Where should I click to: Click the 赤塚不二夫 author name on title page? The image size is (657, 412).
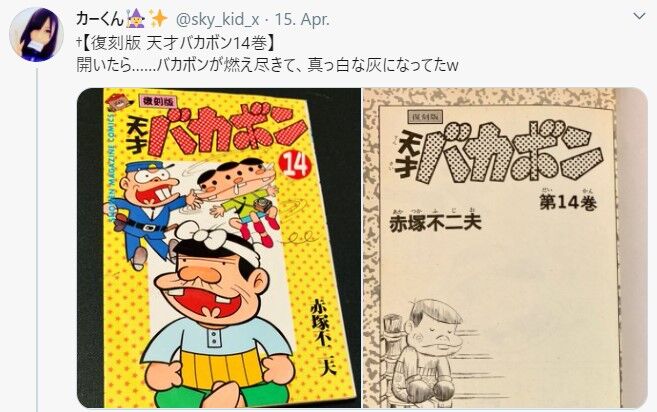pos(435,223)
